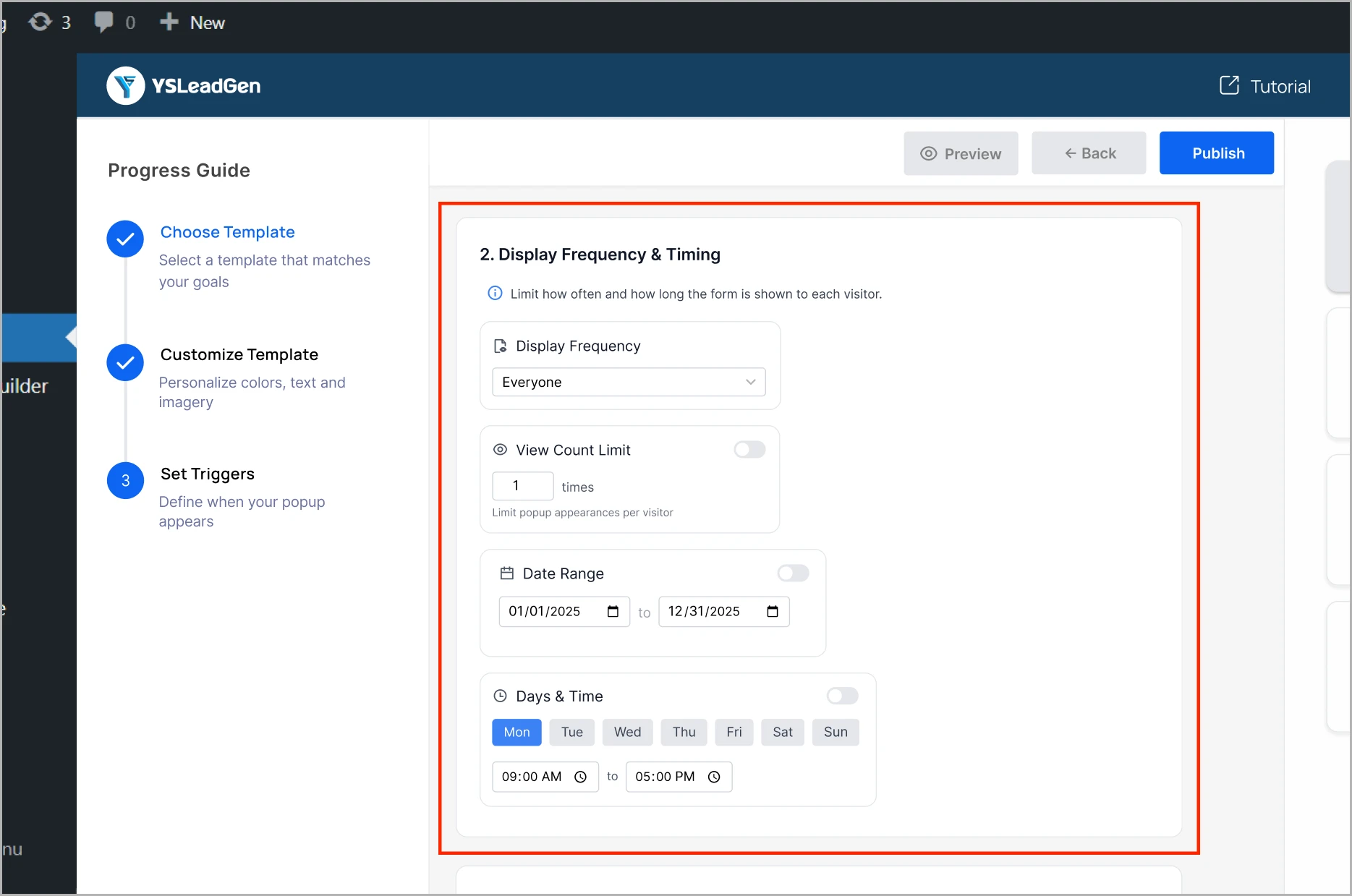The height and width of the screenshot is (896, 1352).
Task: Open the New menu in admin bar
Action: click(192, 22)
